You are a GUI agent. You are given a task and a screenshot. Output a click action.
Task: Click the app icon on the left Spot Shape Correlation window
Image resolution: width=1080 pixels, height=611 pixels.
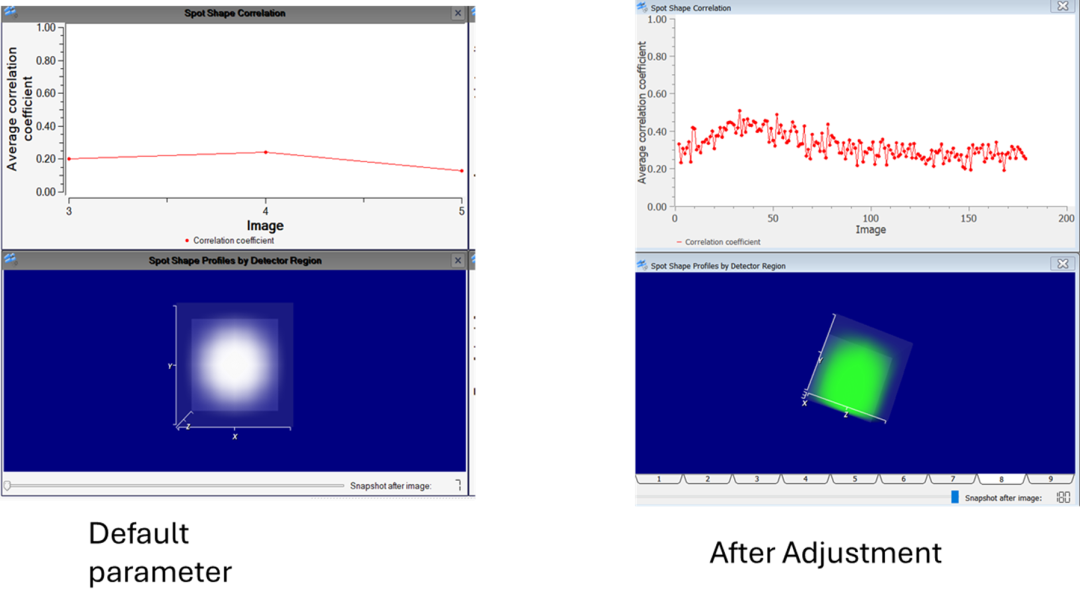pos(10,12)
